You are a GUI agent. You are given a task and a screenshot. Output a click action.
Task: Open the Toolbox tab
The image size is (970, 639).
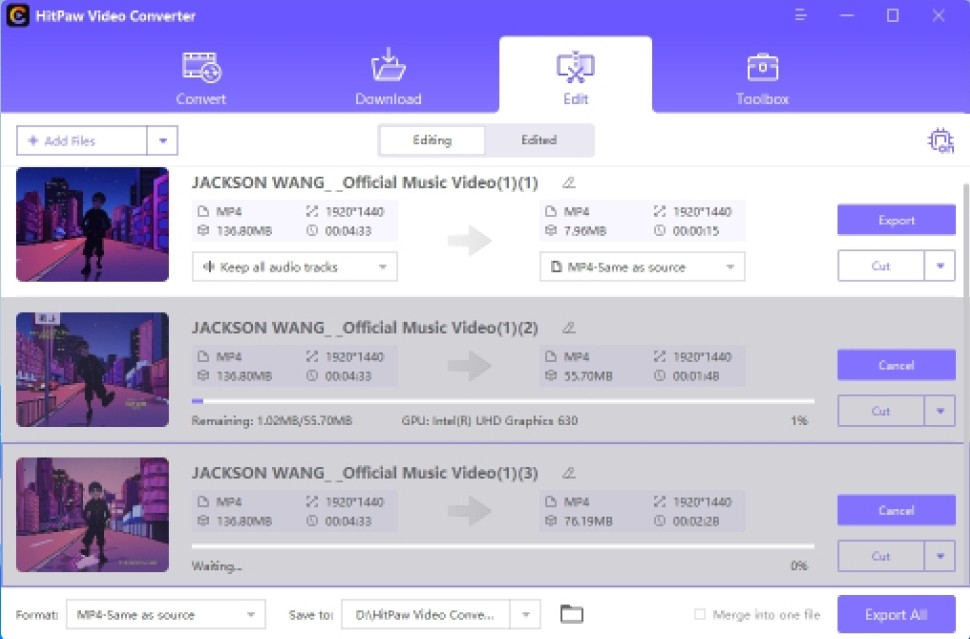pyautogui.click(x=762, y=78)
